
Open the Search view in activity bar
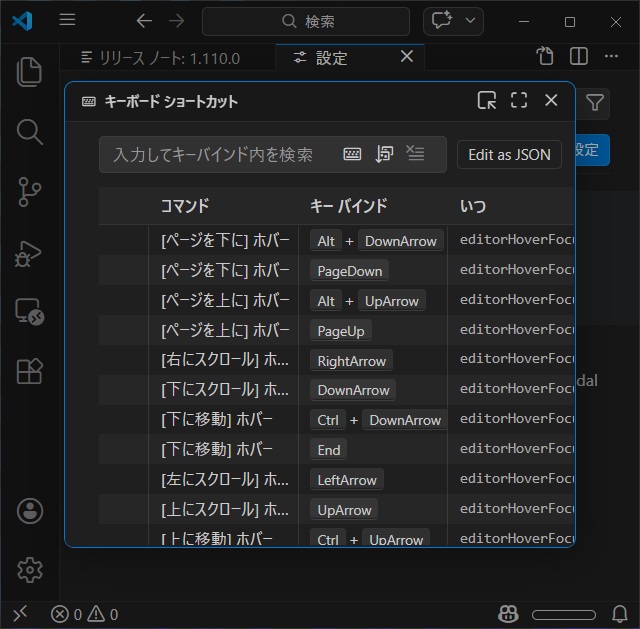[x=30, y=131]
